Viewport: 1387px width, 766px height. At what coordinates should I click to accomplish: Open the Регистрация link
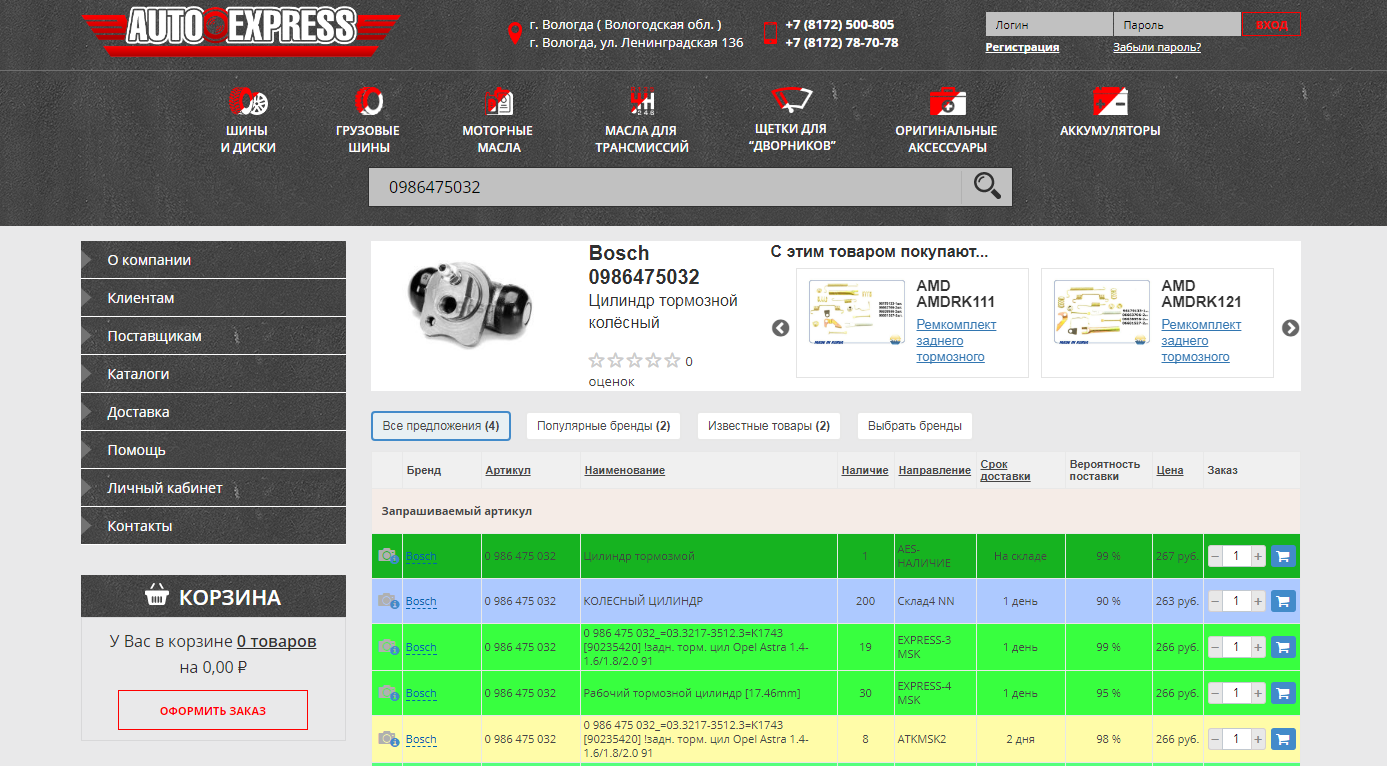coord(1022,47)
